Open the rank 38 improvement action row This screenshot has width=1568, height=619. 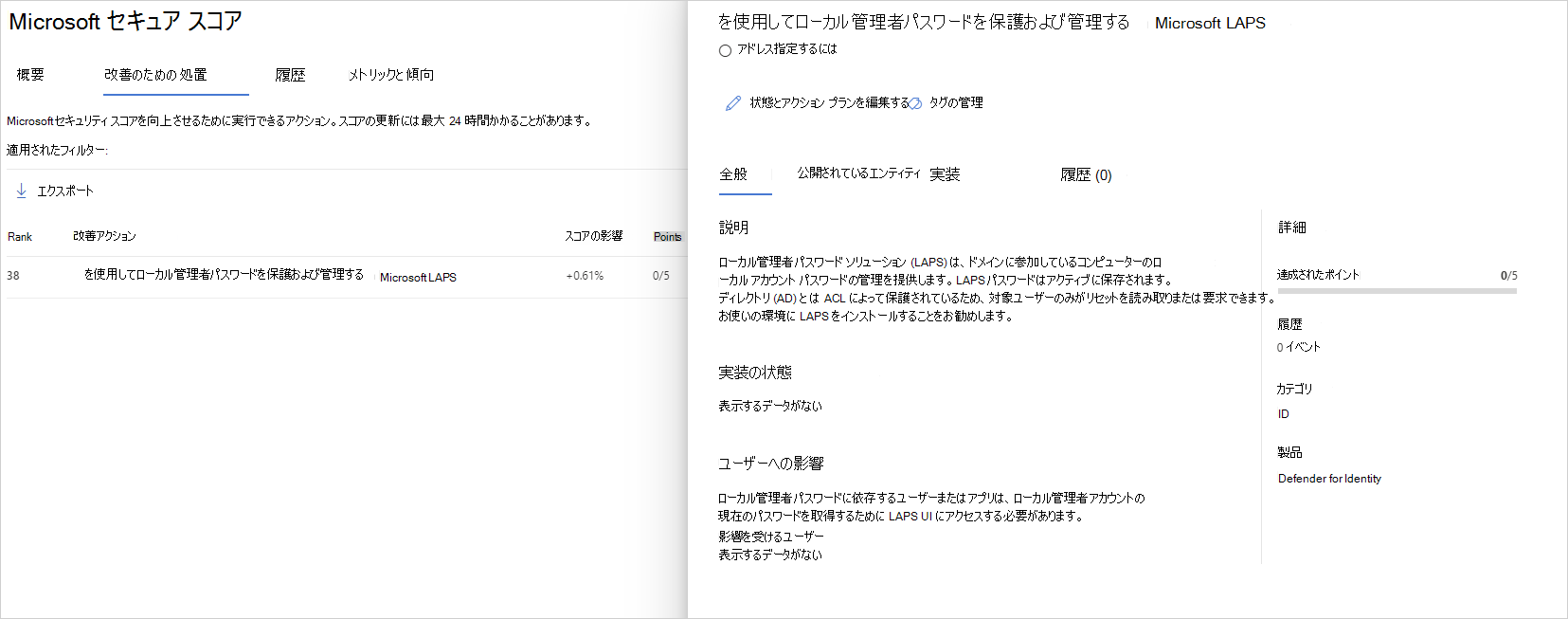224,275
